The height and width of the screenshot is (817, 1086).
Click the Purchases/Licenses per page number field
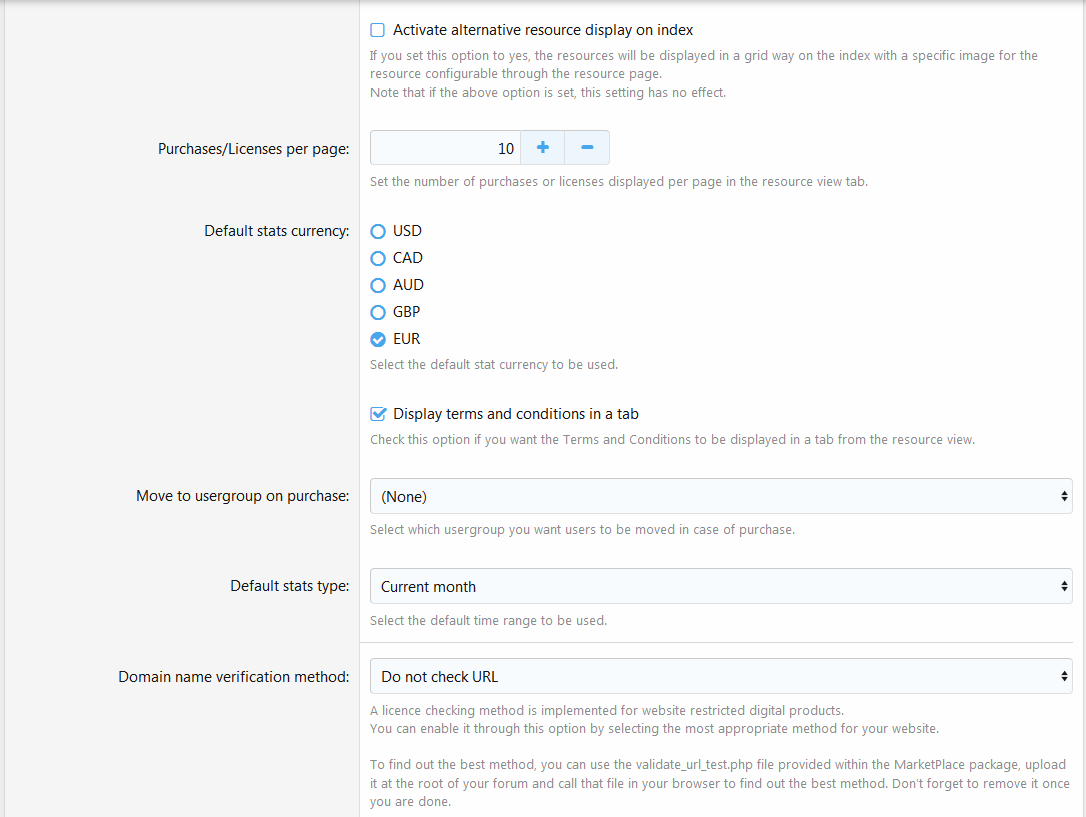pyautogui.click(x=445, y=148)
